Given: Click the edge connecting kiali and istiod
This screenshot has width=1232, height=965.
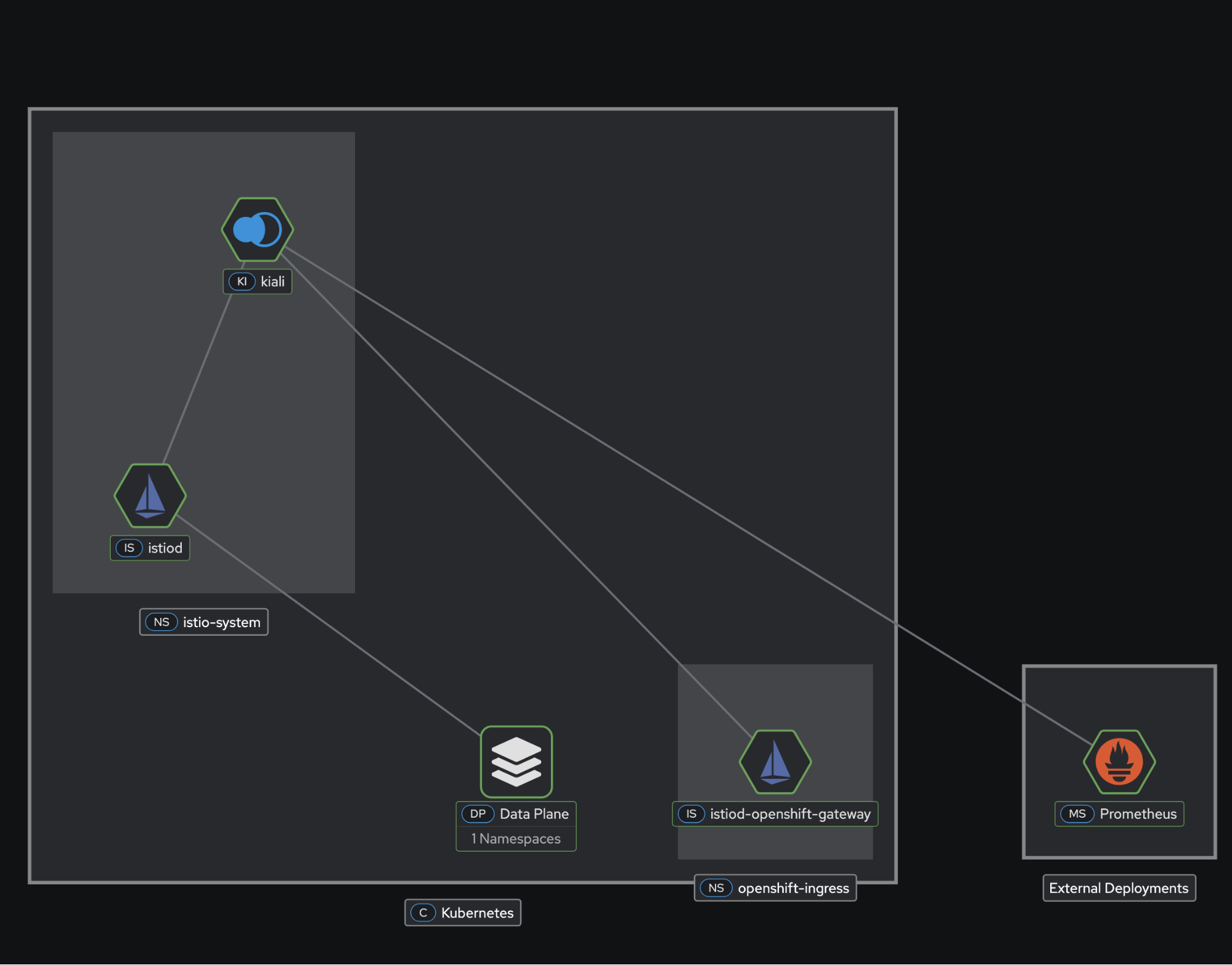Looking at the screenshot, I should pos(197,379).
